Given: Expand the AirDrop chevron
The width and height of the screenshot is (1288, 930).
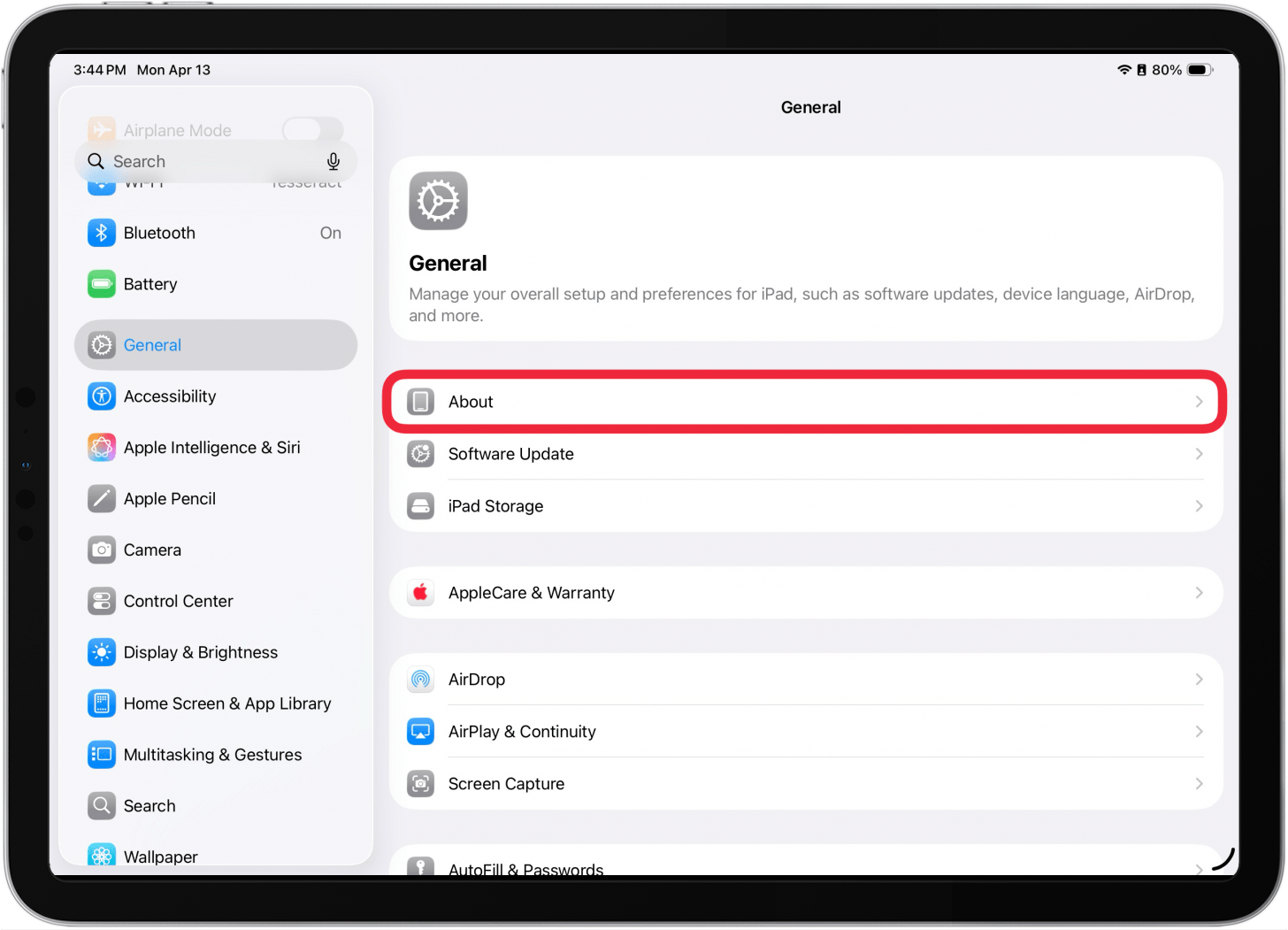Looking at the screenshot, I should 1199,680.
